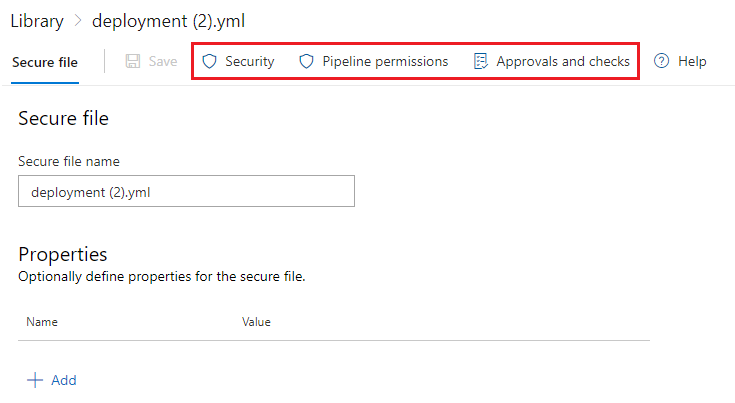
Task: Focus the Secure file name input field
Action: pos(186,192)
